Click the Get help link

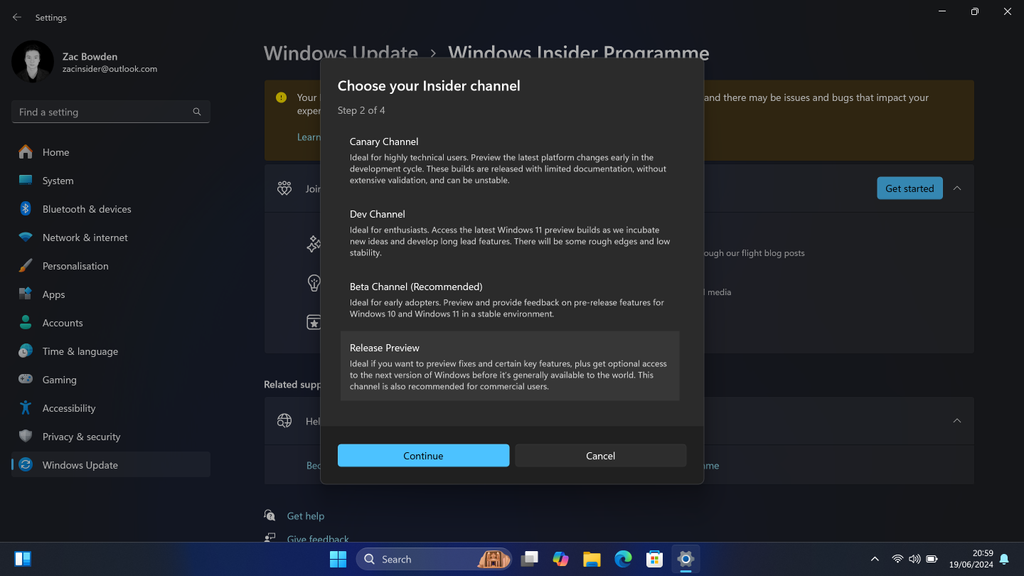(306, 516)
